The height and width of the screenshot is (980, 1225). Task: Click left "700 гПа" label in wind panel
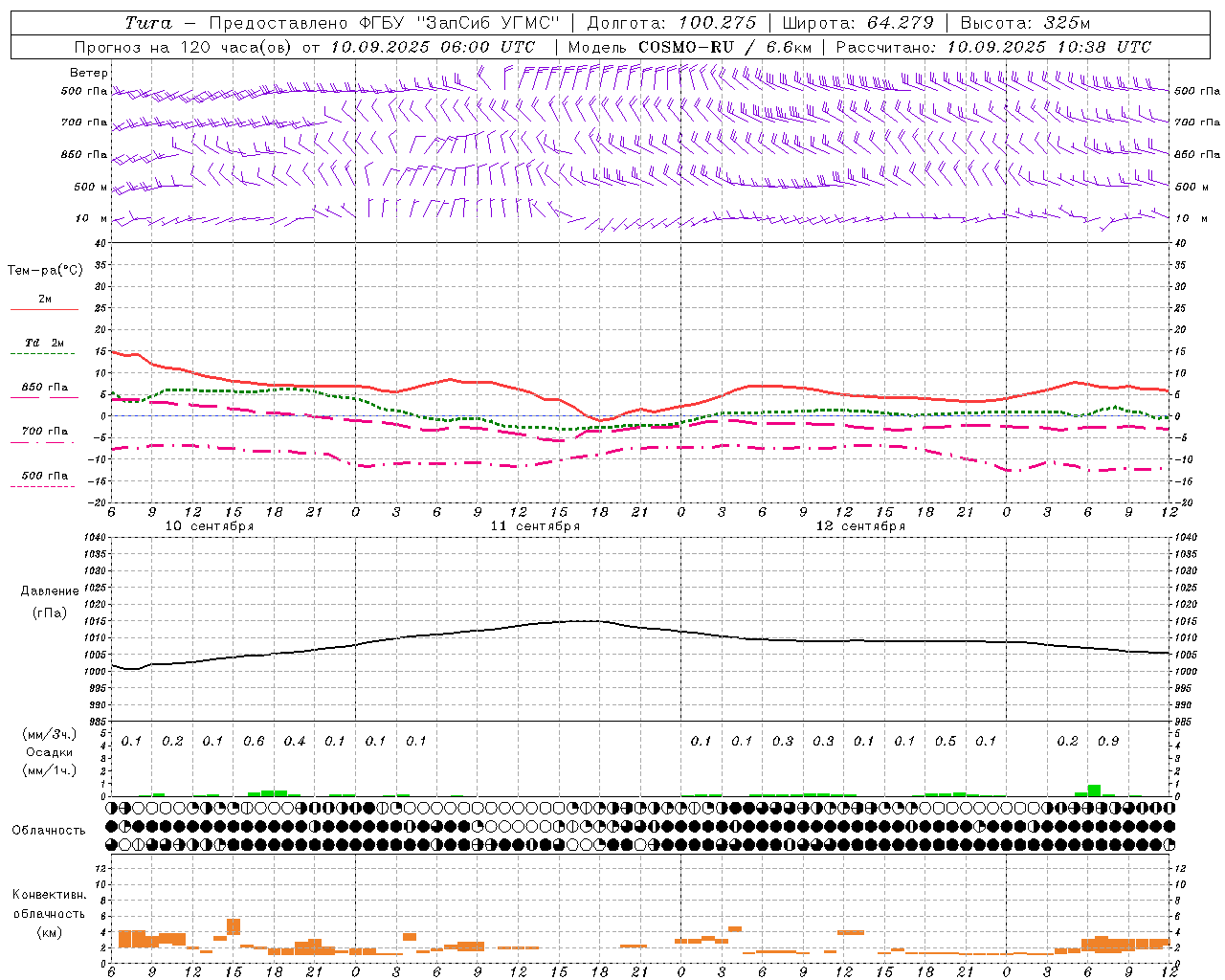84,122
